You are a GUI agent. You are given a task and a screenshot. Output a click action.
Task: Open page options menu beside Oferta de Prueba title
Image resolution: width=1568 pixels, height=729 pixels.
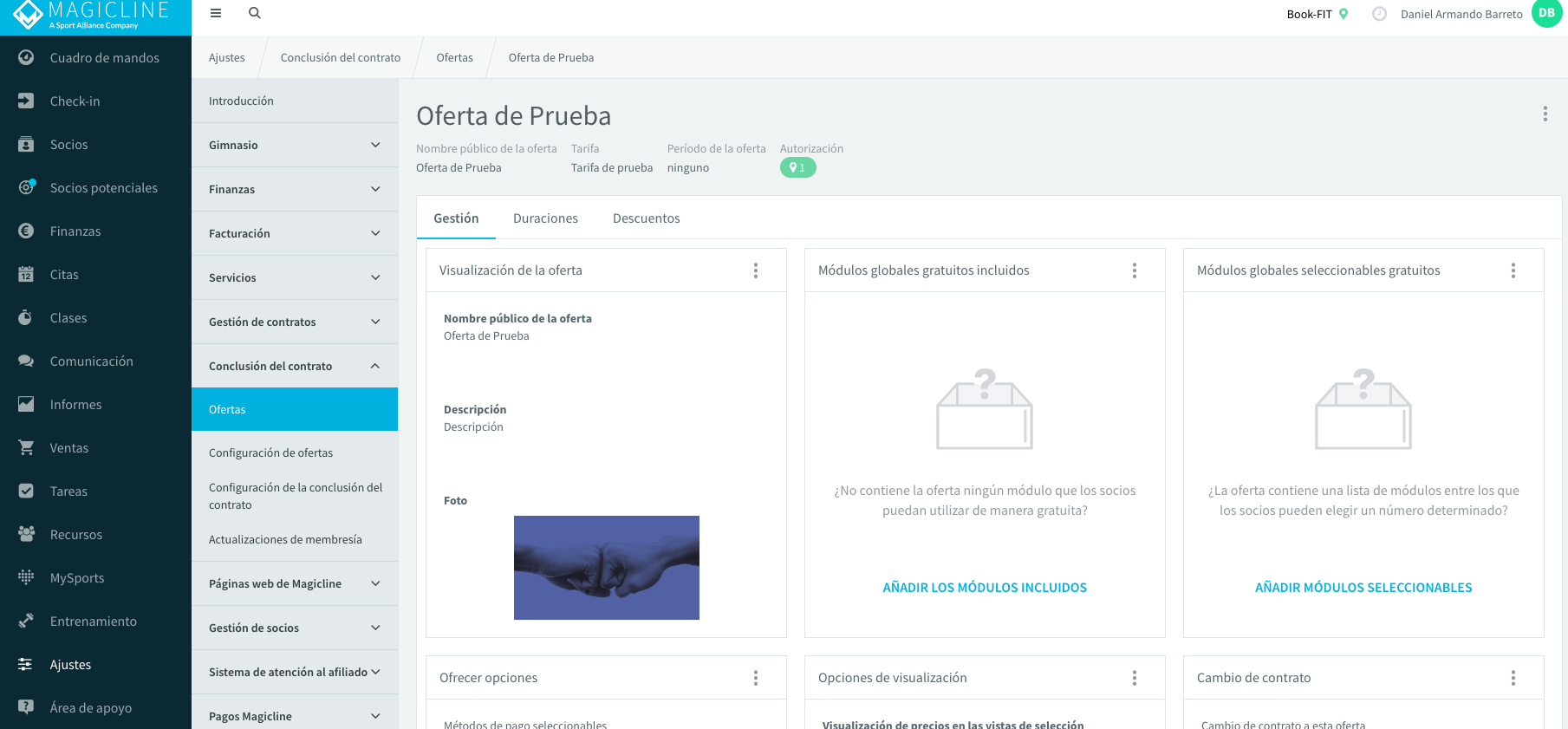[x=1545, y=114]
